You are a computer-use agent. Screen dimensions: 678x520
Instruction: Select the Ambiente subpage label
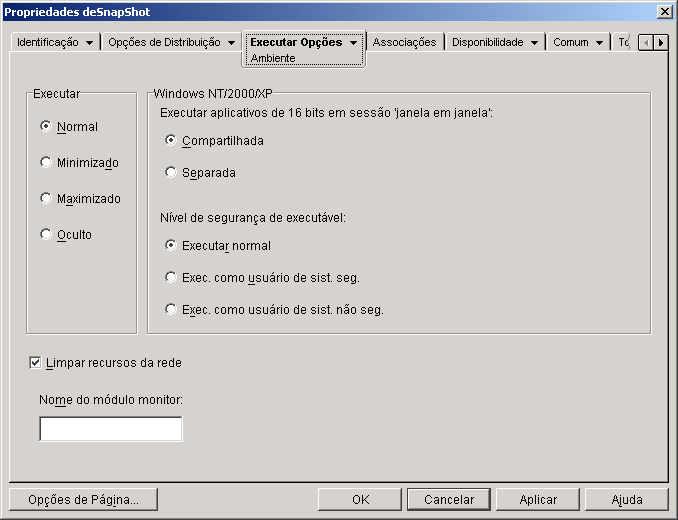273,58
